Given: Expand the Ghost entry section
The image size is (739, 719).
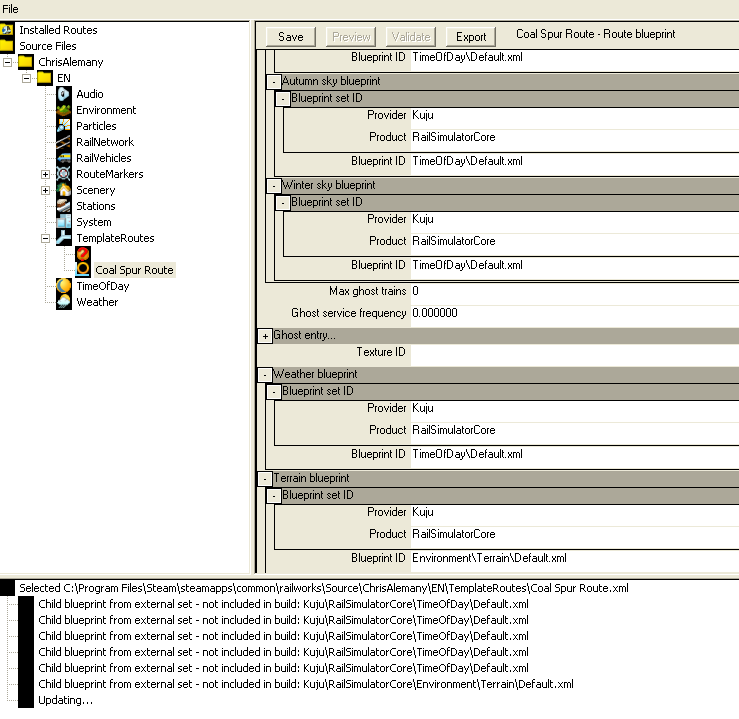Looking at the screenshot, I should 265,336.
